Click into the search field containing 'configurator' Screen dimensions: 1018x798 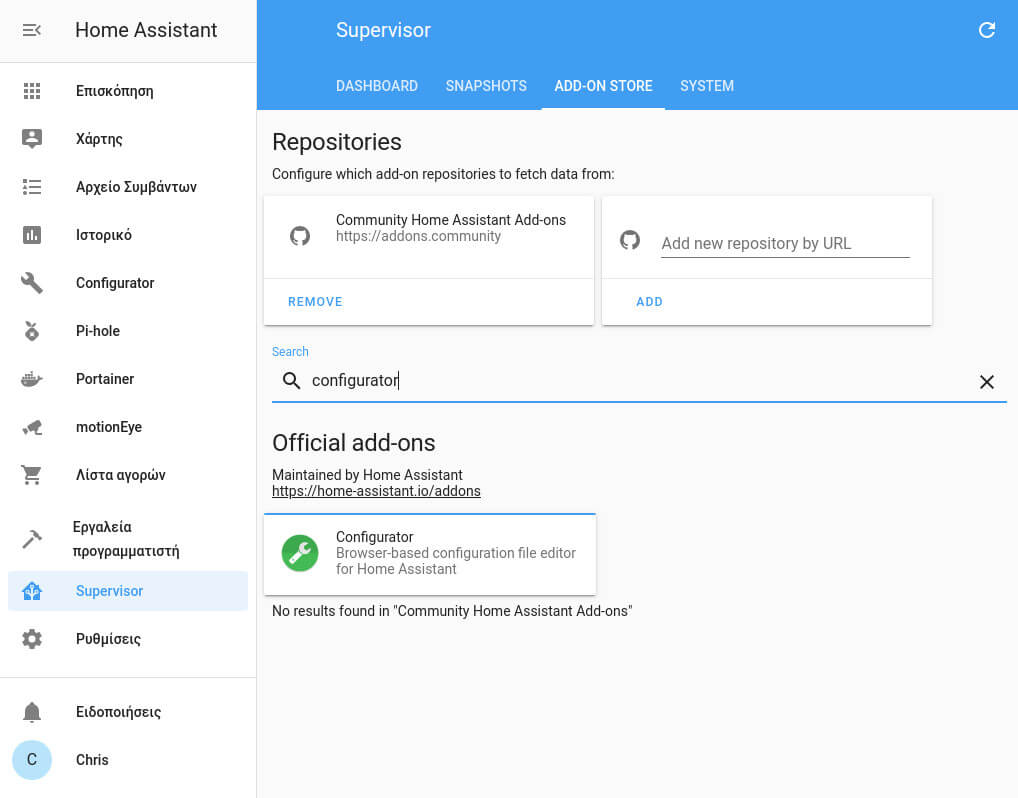639,380
